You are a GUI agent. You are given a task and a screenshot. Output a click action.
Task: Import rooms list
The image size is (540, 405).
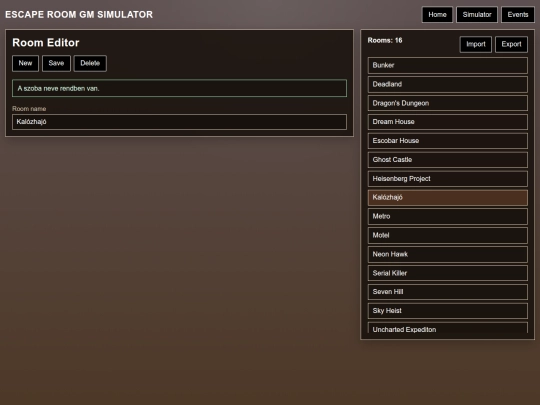pyautogui.click(x=476, y=44)
